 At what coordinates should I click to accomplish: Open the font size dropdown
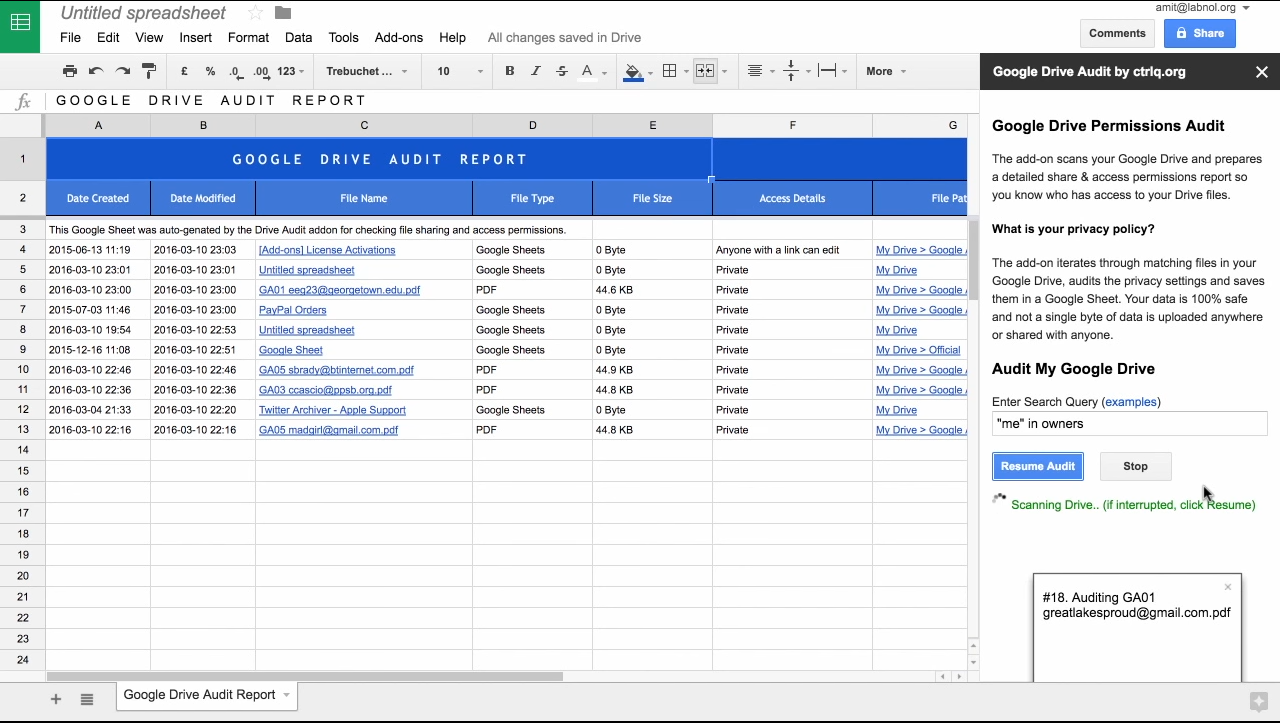(x=460, y=71)
